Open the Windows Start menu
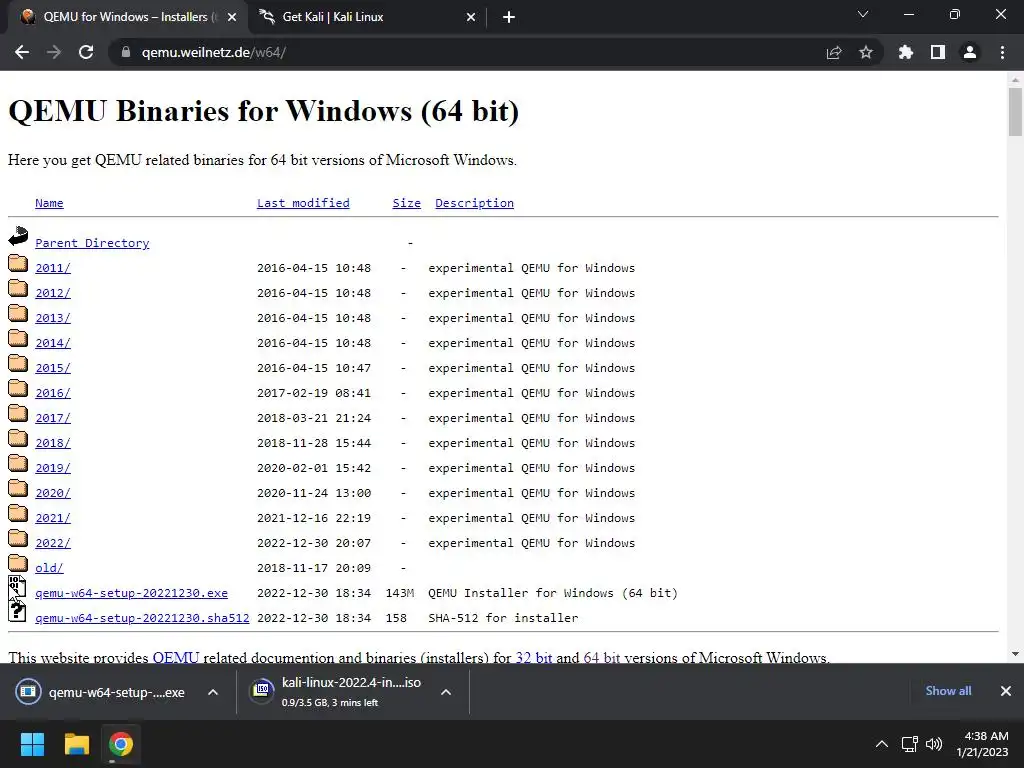Screen dimensions: 1024x768 [32, 744]
